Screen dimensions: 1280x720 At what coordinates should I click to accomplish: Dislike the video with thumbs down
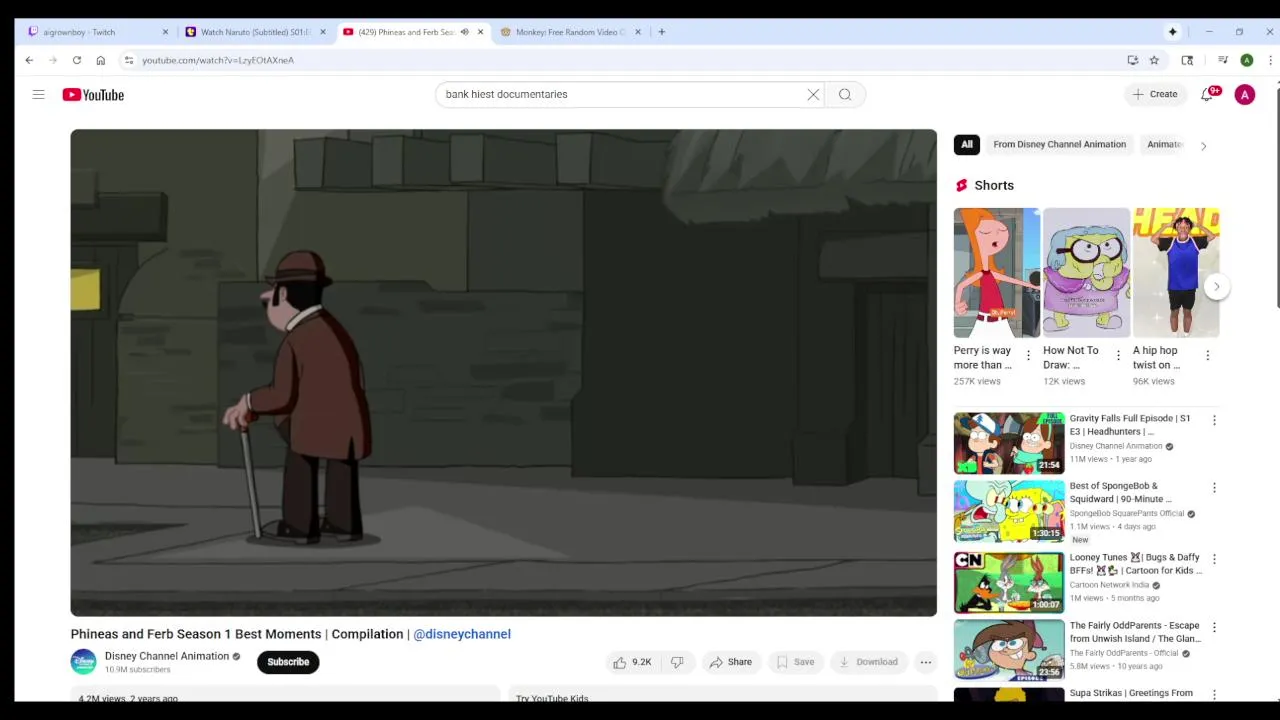coord(677,662)
